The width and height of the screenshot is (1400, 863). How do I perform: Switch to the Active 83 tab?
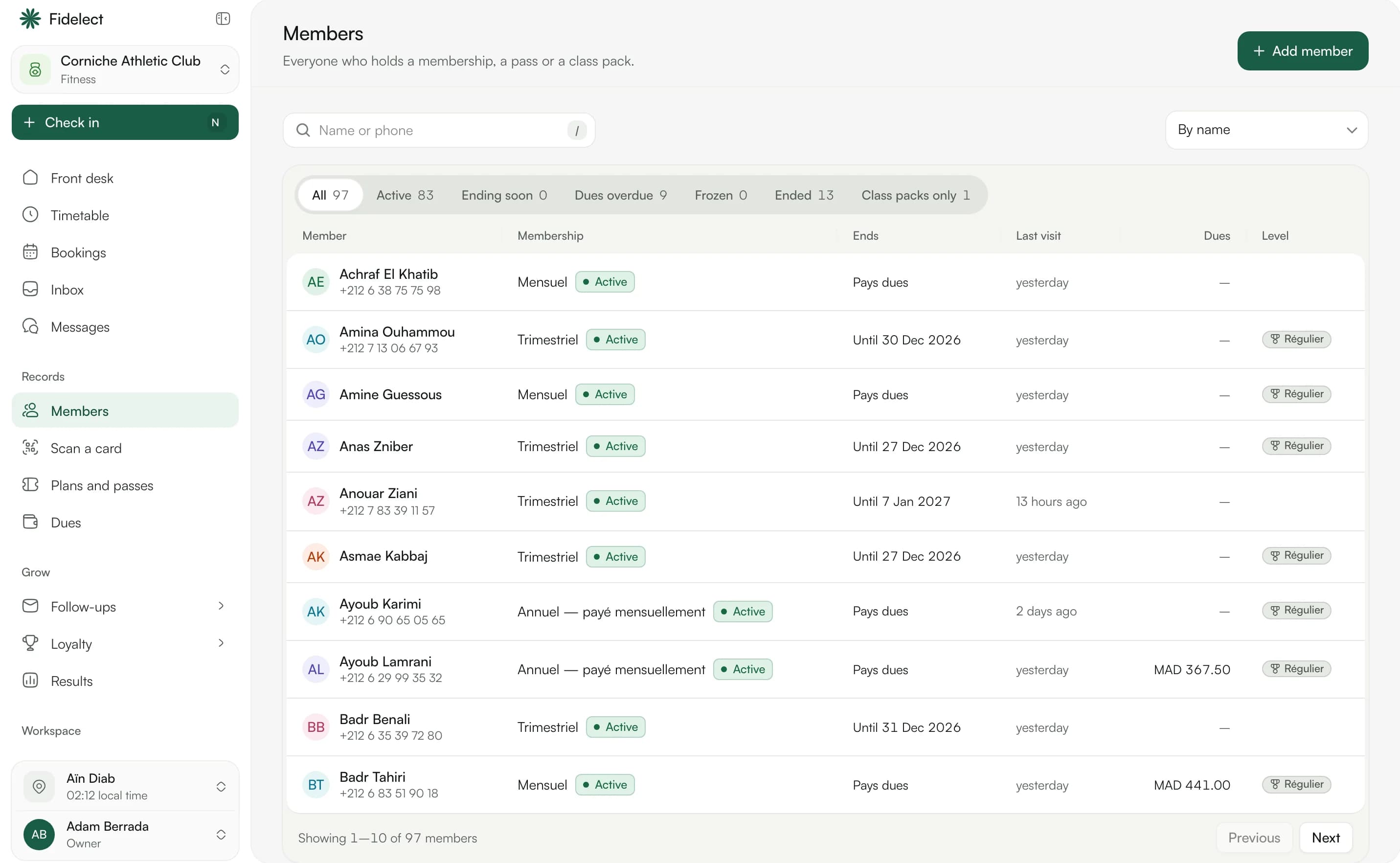[x=405, y=195]
